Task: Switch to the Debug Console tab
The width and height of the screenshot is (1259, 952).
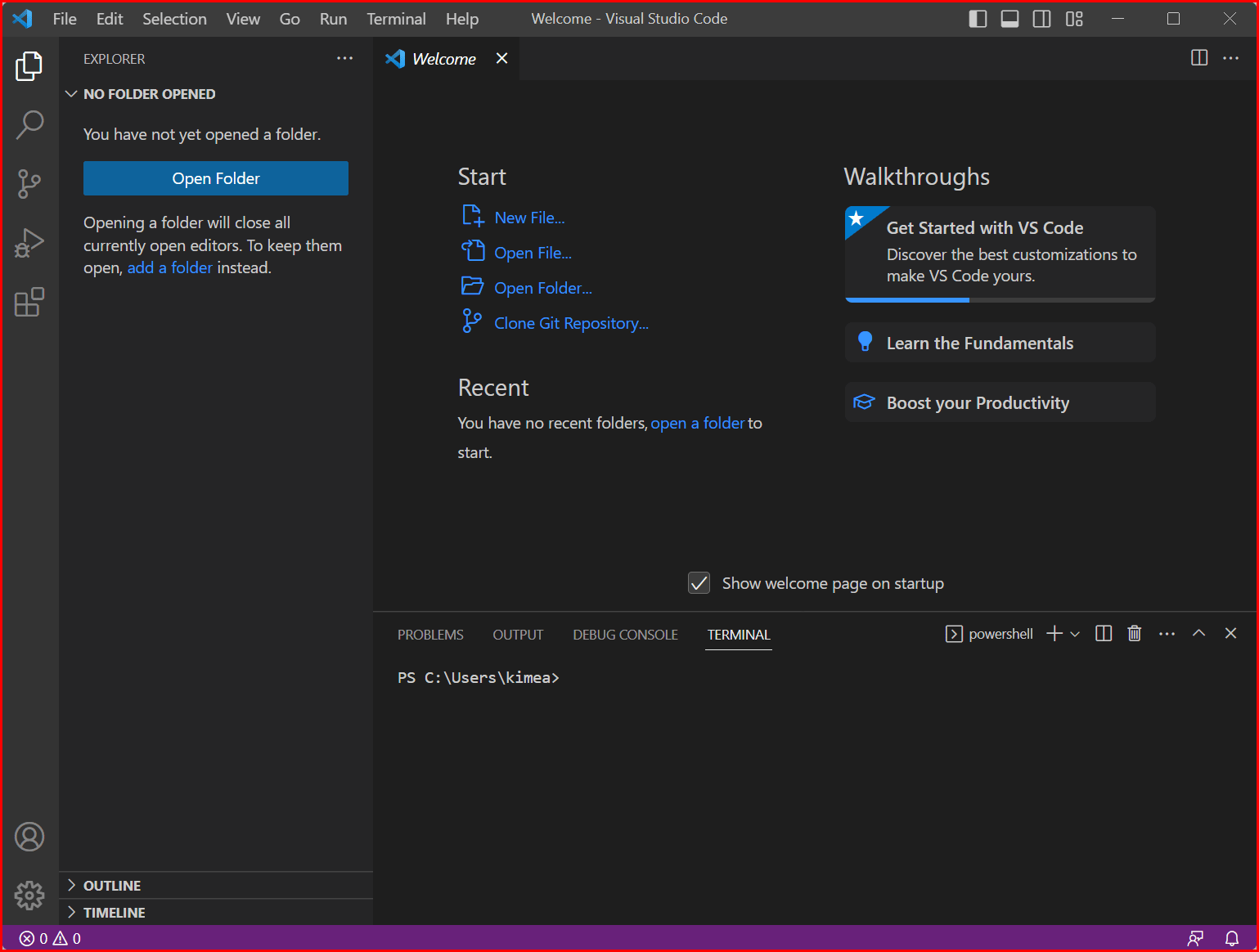Action: click(x=625, y=635)
